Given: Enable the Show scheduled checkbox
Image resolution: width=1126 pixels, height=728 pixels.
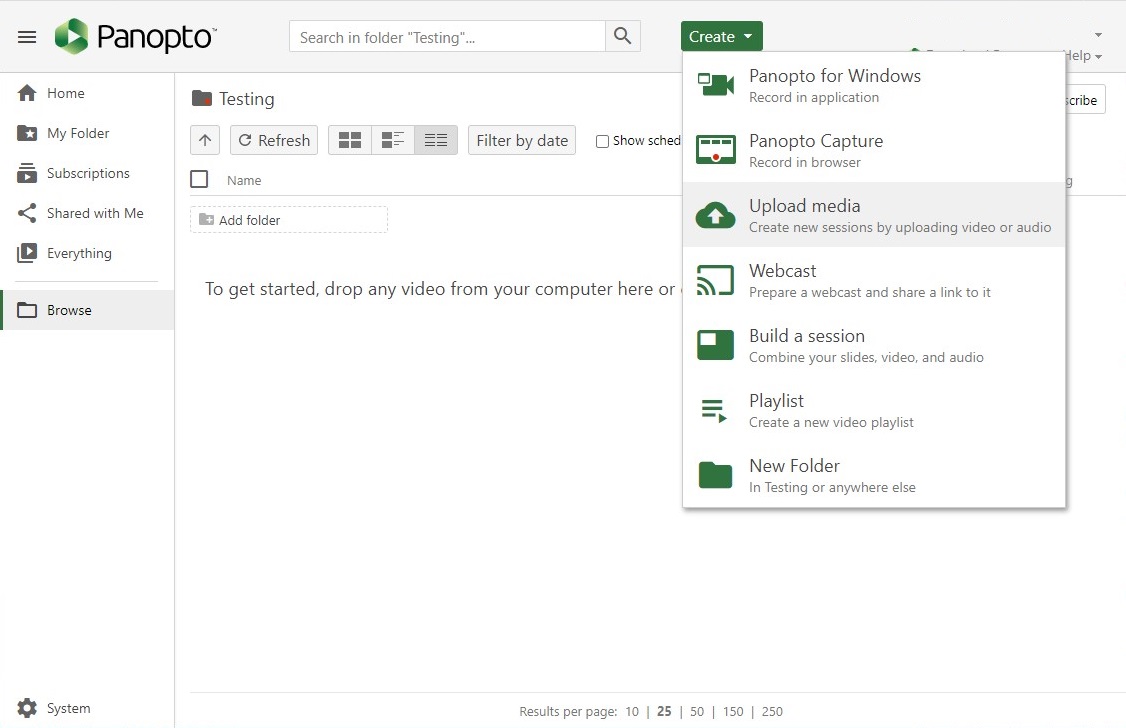Looking at the screenshot, I should coord(603,141).
